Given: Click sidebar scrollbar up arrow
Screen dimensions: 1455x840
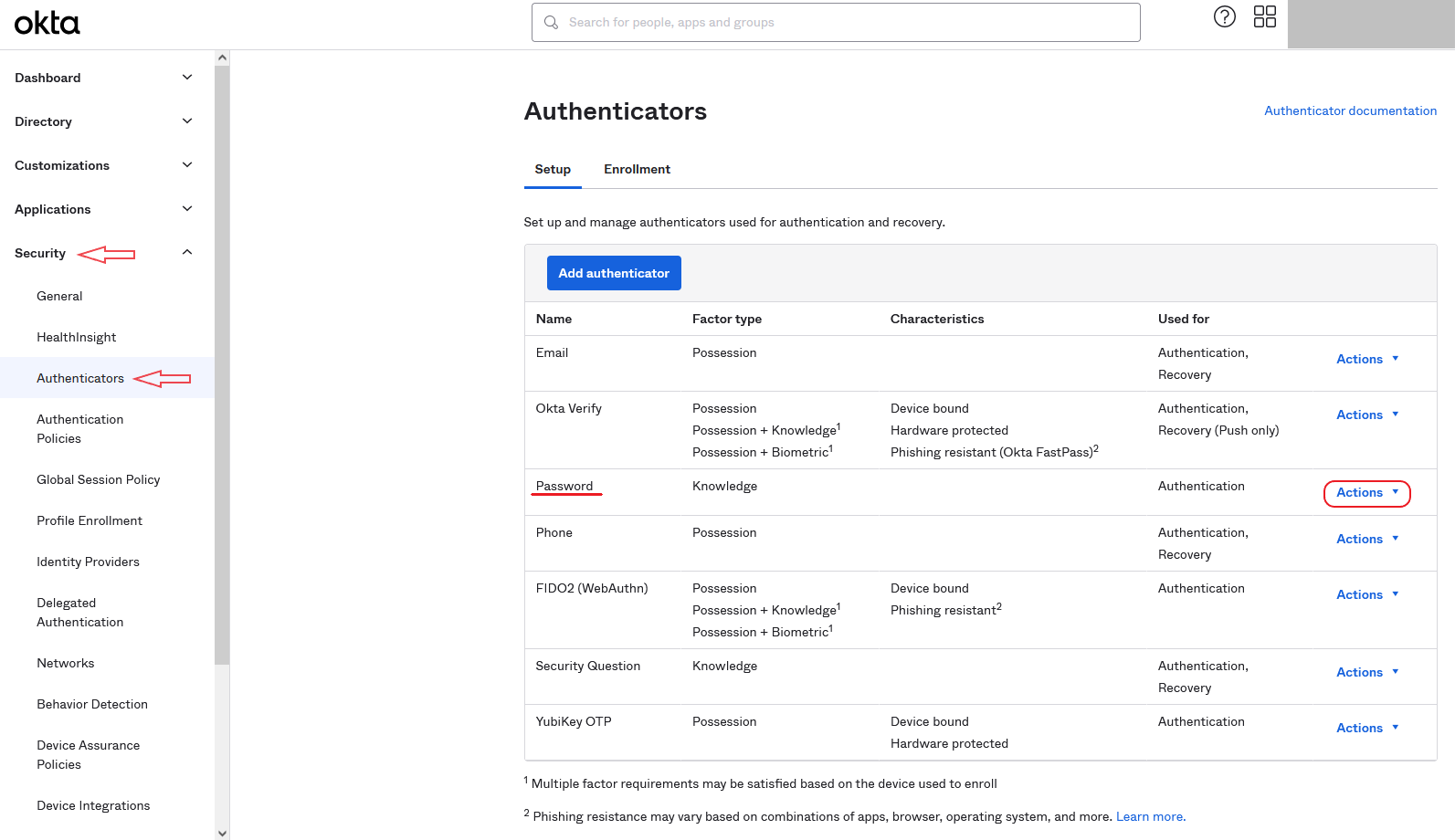Looking at the screenshot, I should coord(222,58).
